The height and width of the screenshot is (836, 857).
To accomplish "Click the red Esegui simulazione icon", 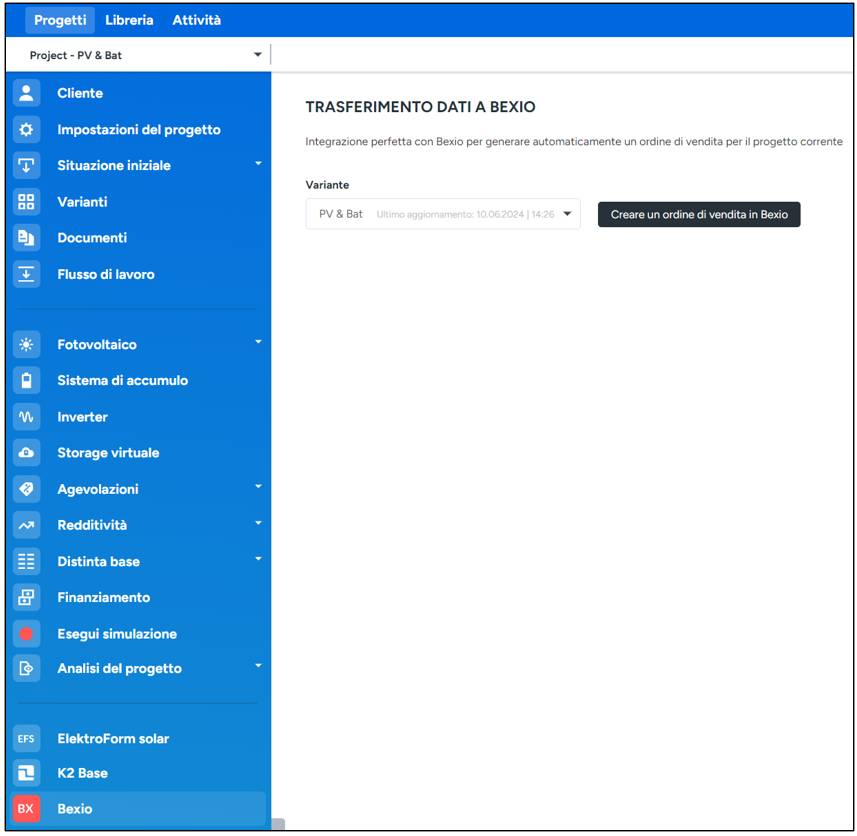I will (x=26, y=634).
